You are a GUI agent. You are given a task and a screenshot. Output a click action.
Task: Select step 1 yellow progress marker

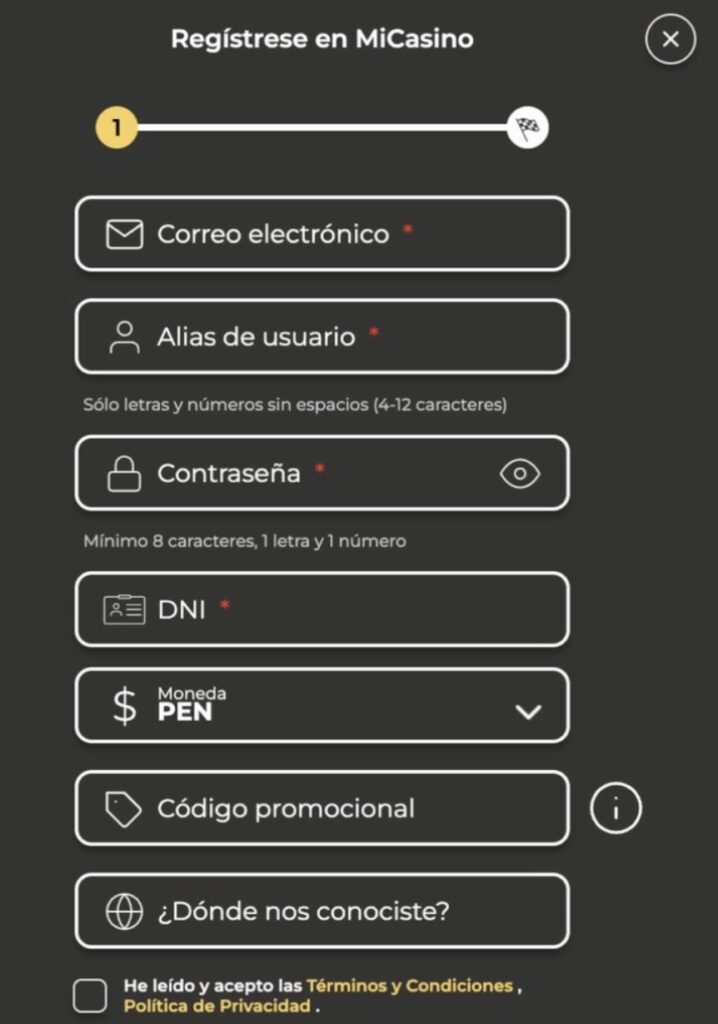coord(116,128)
